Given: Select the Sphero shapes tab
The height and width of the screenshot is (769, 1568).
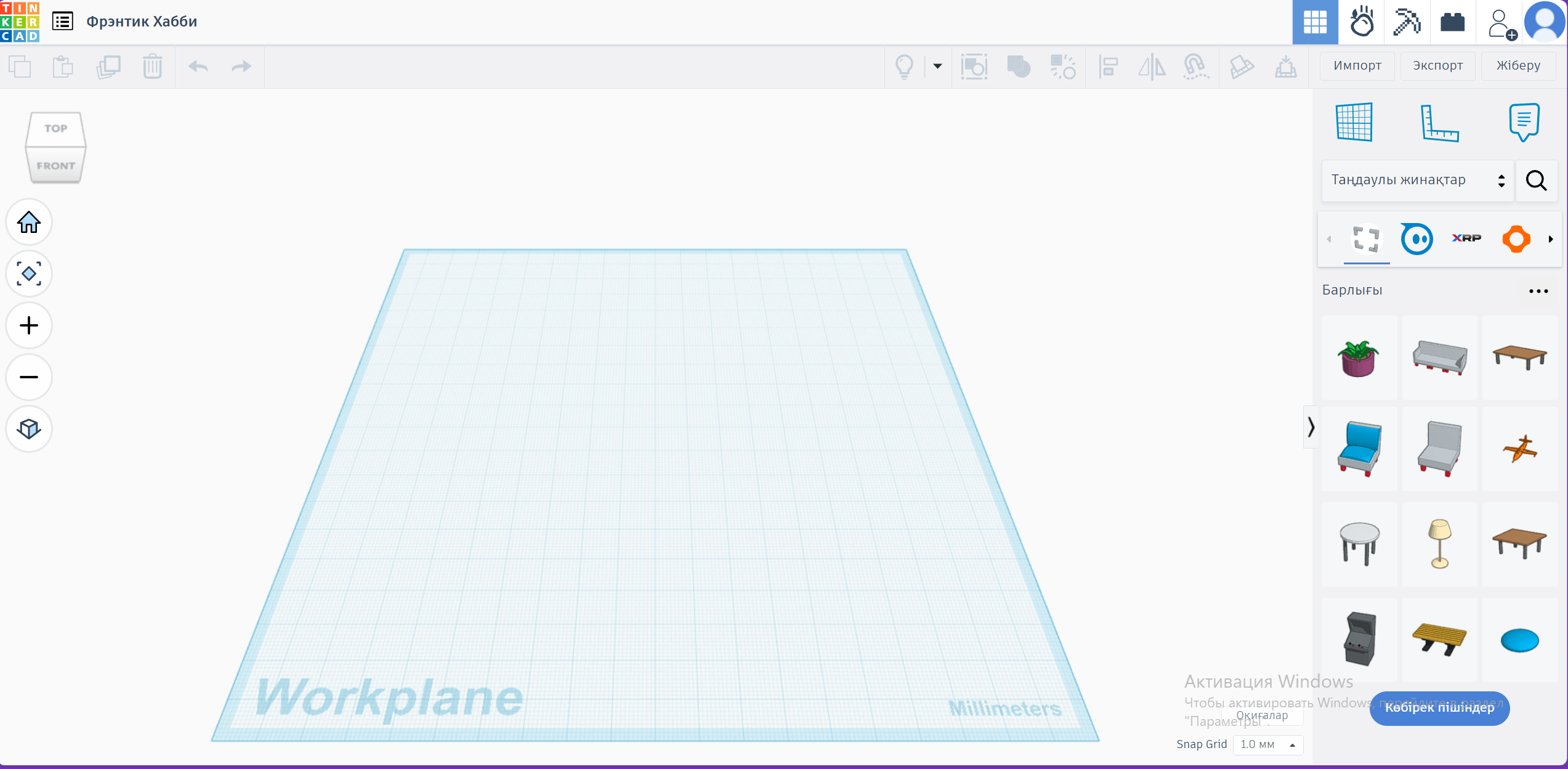Looking at the screenshot, I should 1416,238.
